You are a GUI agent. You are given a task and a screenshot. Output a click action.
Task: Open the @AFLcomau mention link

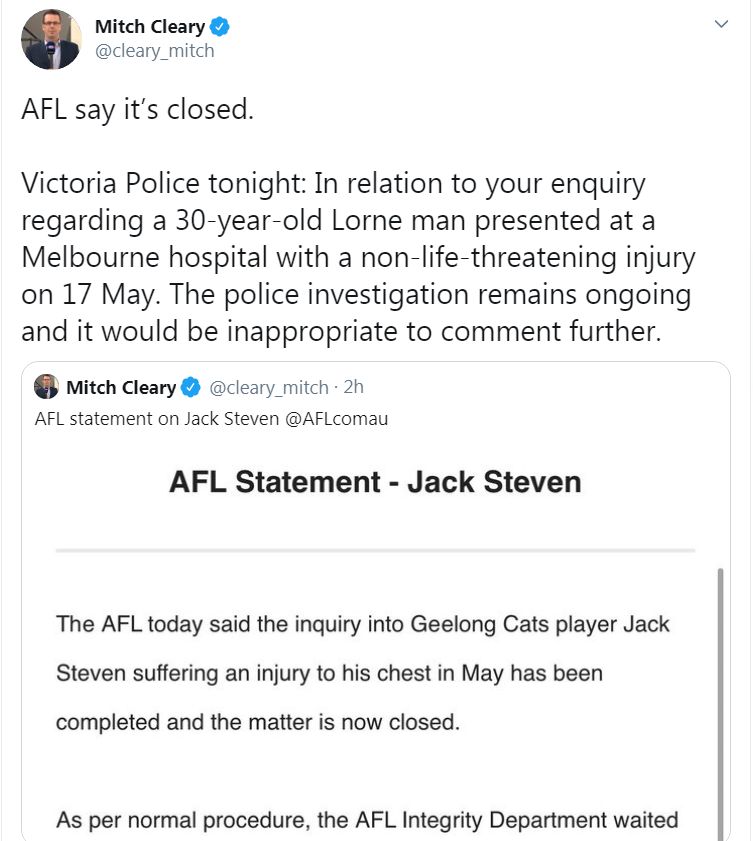click(x=337, y=419)
